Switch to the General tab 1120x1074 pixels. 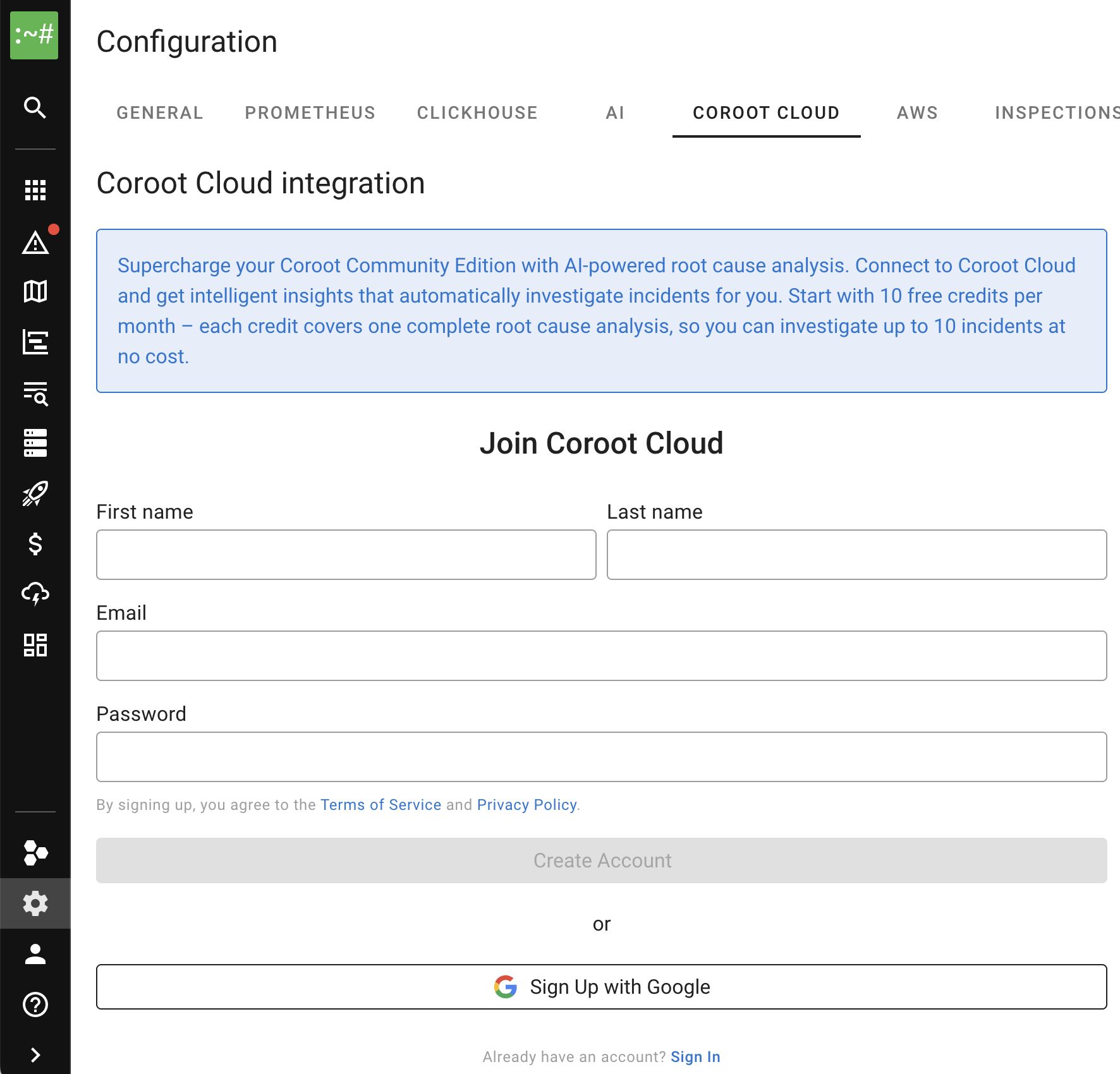coord(160,113)
